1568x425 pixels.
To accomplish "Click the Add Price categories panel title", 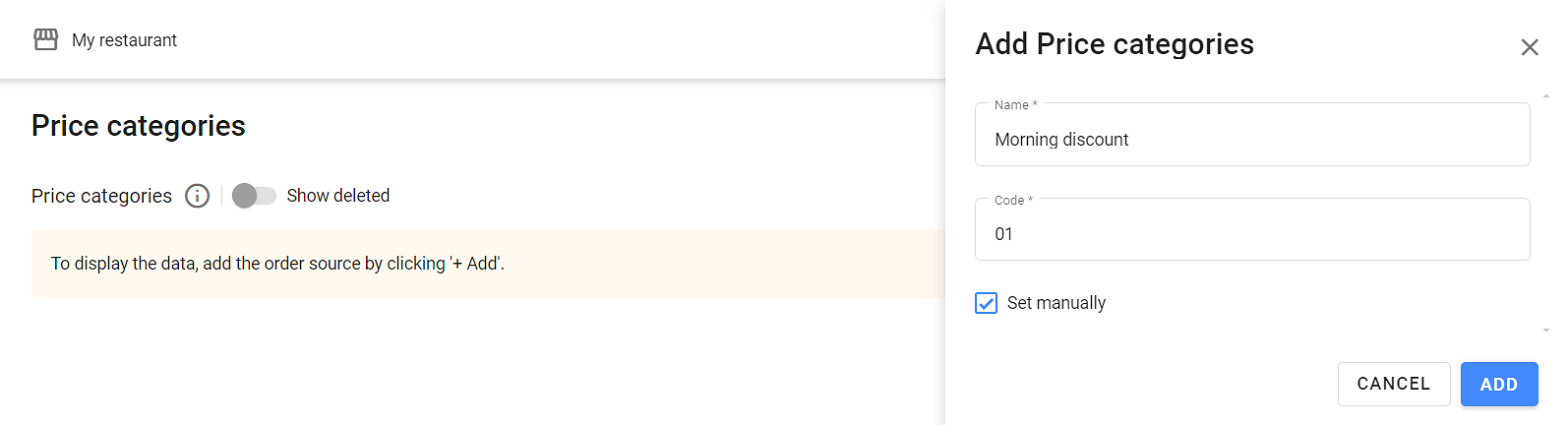I will point(1115,44).
